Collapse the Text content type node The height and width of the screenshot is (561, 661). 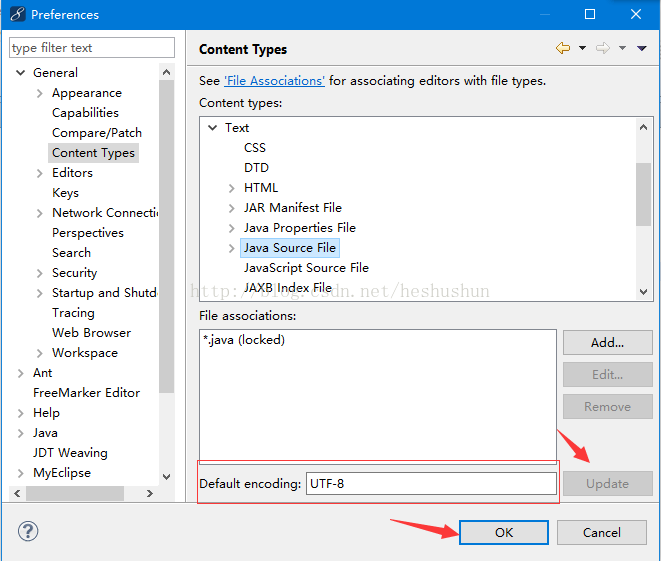tap(212, 128)
